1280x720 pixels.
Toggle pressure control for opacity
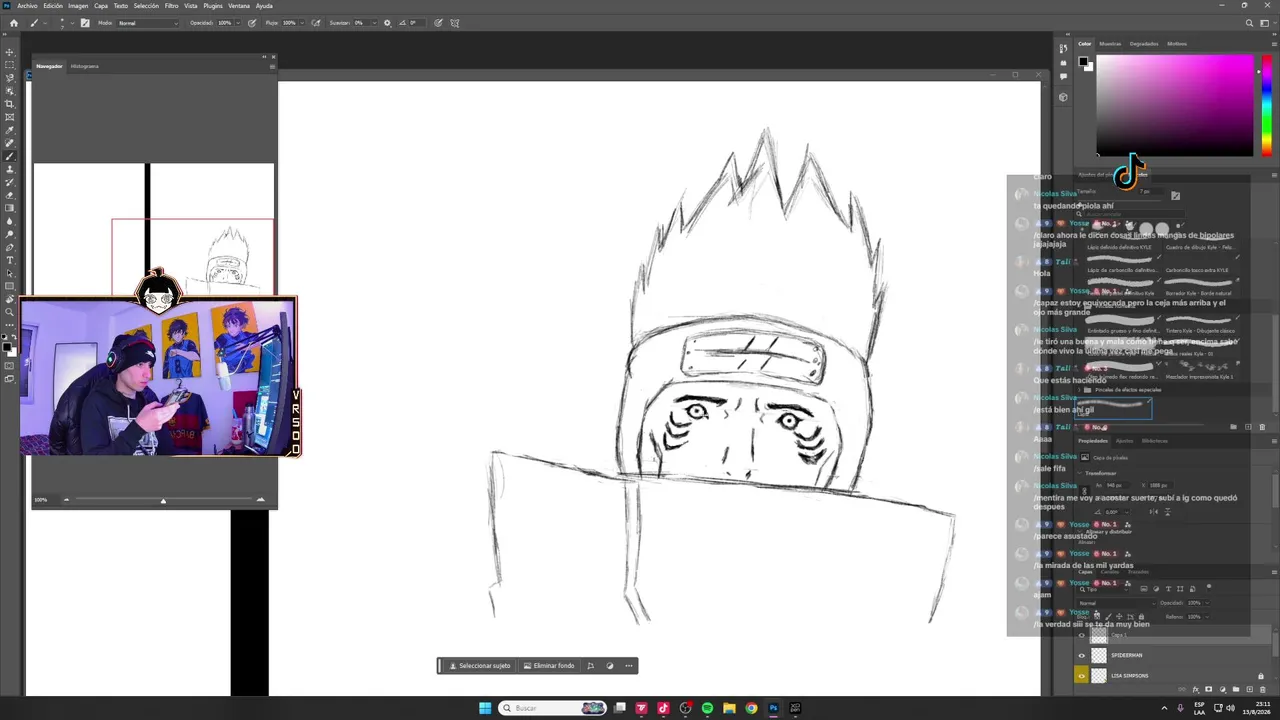click(252, 23)
